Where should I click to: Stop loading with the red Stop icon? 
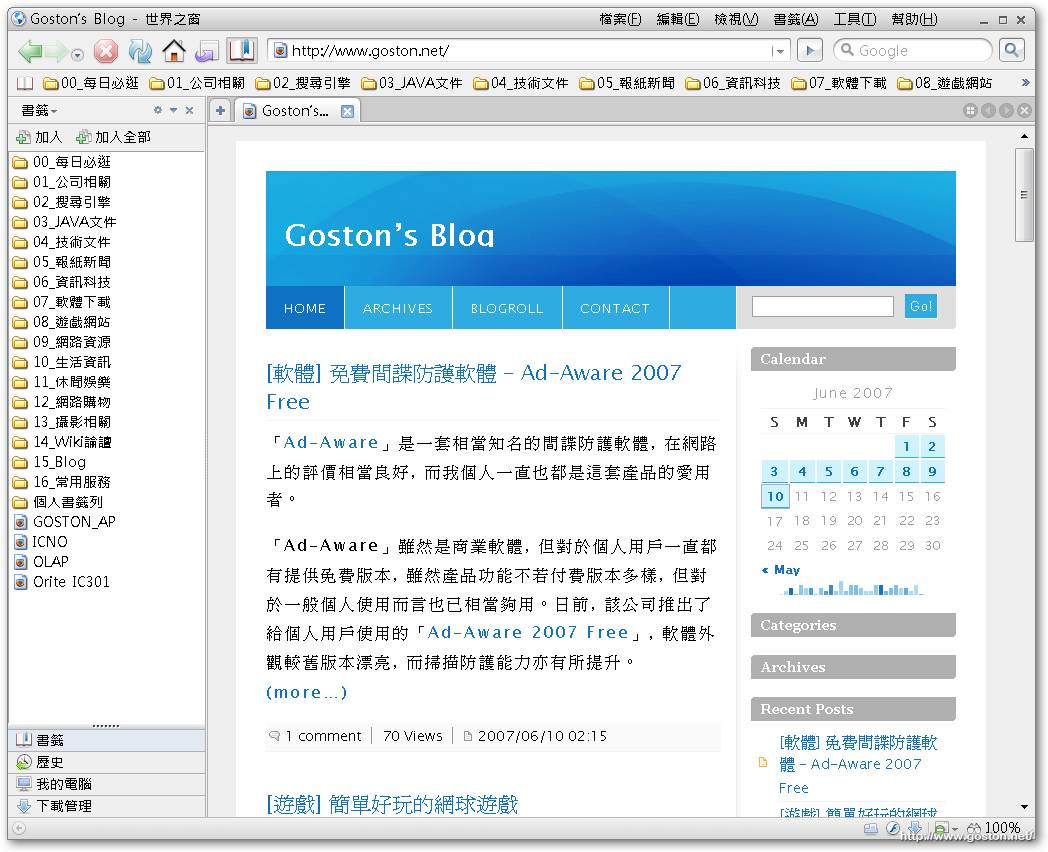pyautogui.click(x=106, y=51)
